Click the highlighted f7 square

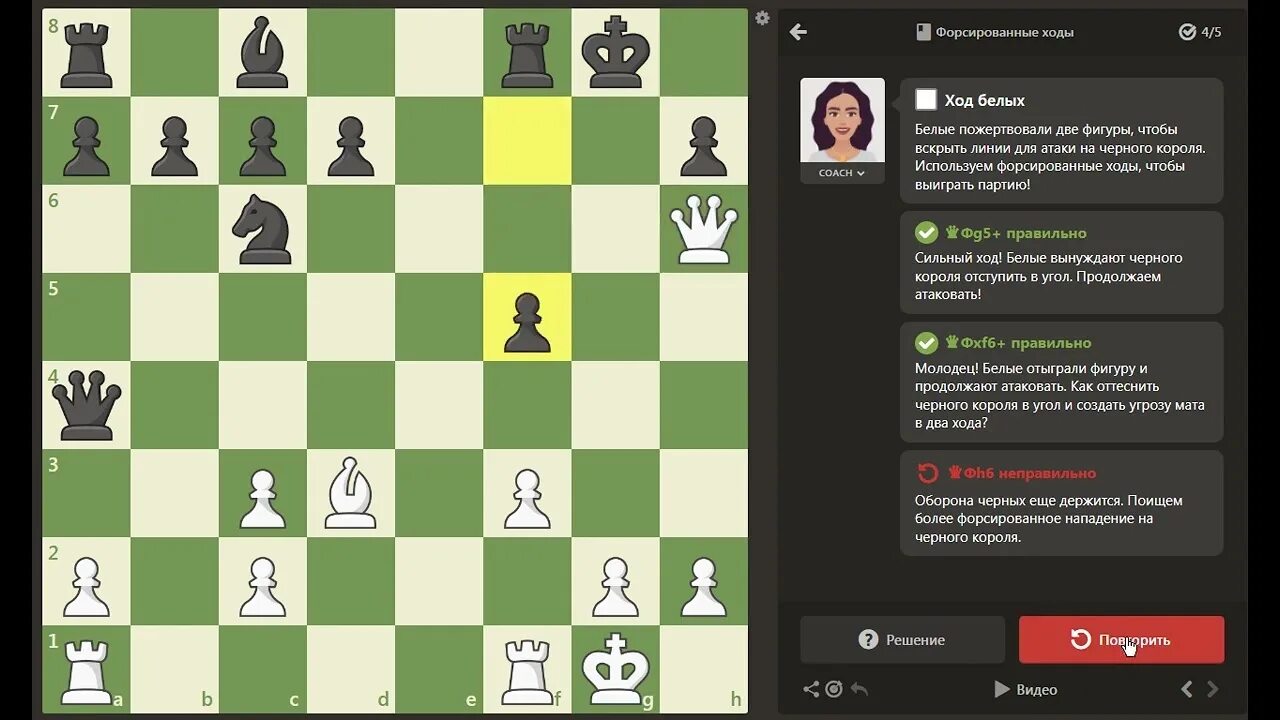[x=527, y=140]
